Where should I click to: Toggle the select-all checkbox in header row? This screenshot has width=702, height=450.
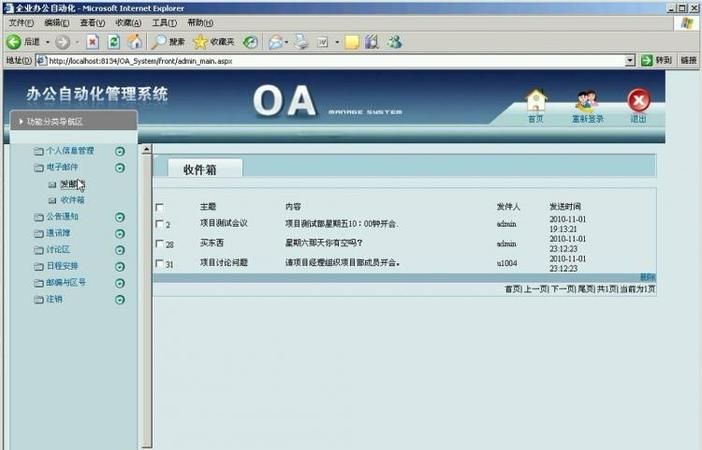coord(159,207)
